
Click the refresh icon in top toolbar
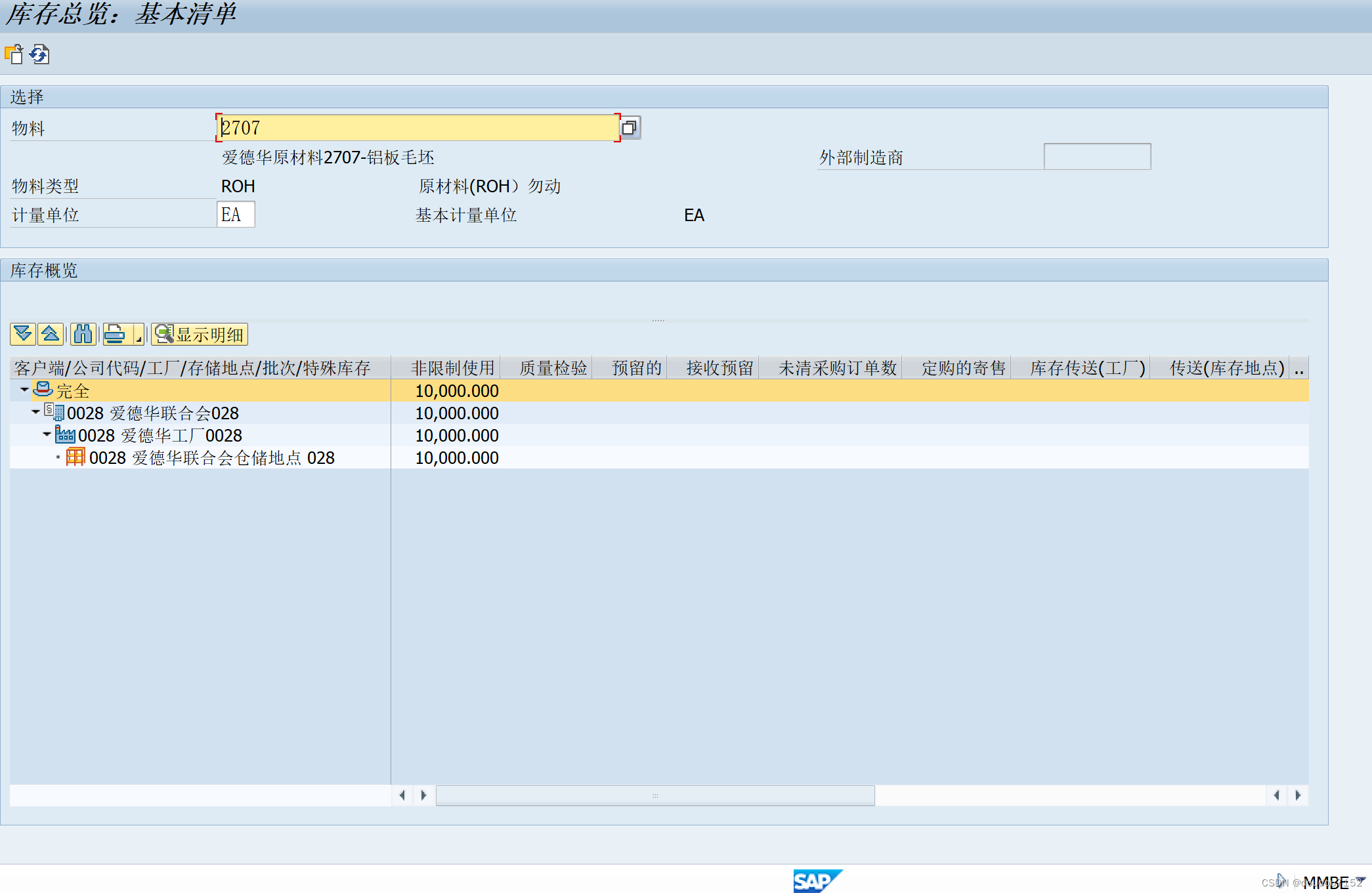coord(39,54)
